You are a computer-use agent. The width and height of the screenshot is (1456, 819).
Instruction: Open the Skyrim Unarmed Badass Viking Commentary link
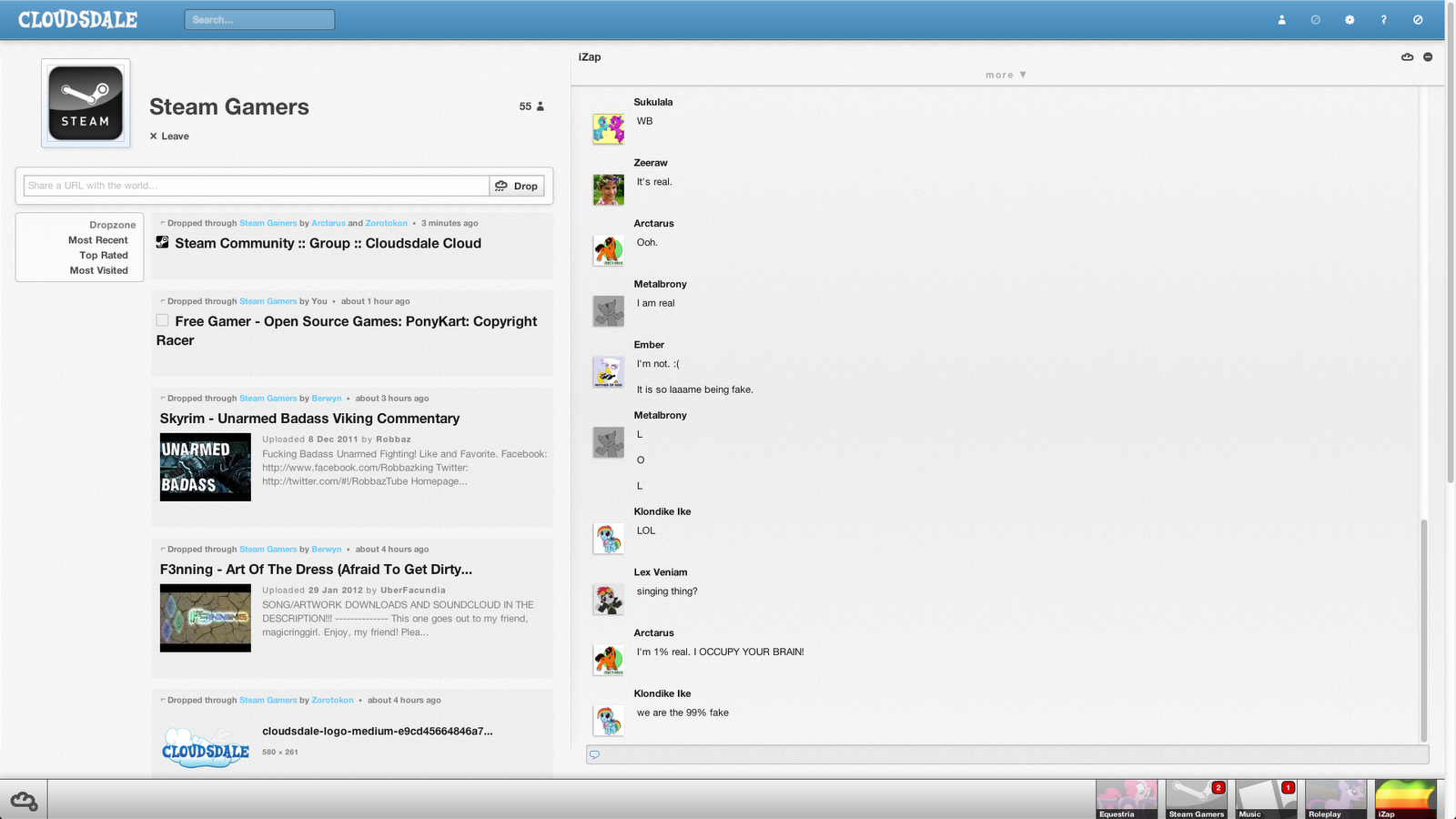[x=309, y=419]
